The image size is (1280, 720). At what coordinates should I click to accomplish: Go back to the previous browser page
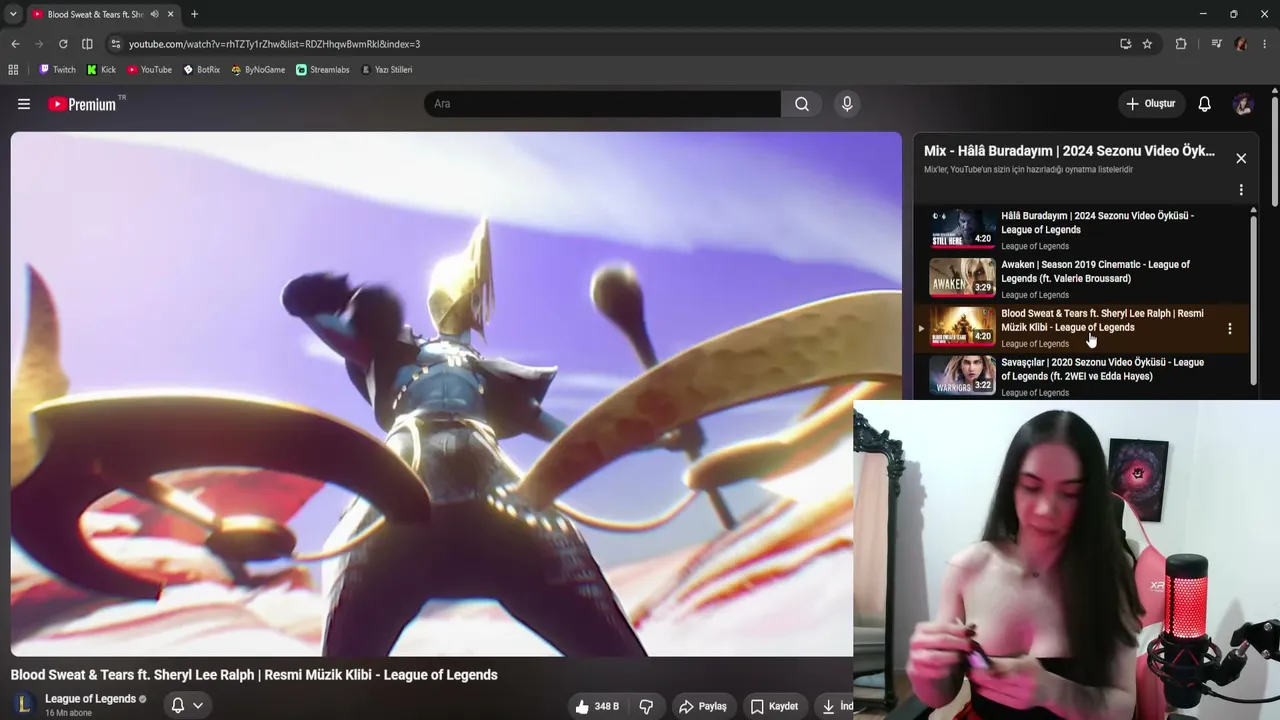15,44
